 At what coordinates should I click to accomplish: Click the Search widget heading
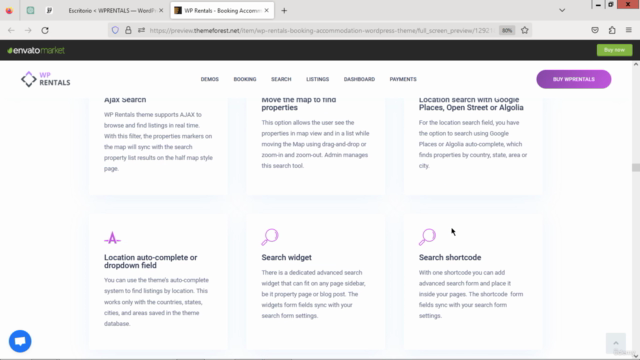tap(287, 258)
